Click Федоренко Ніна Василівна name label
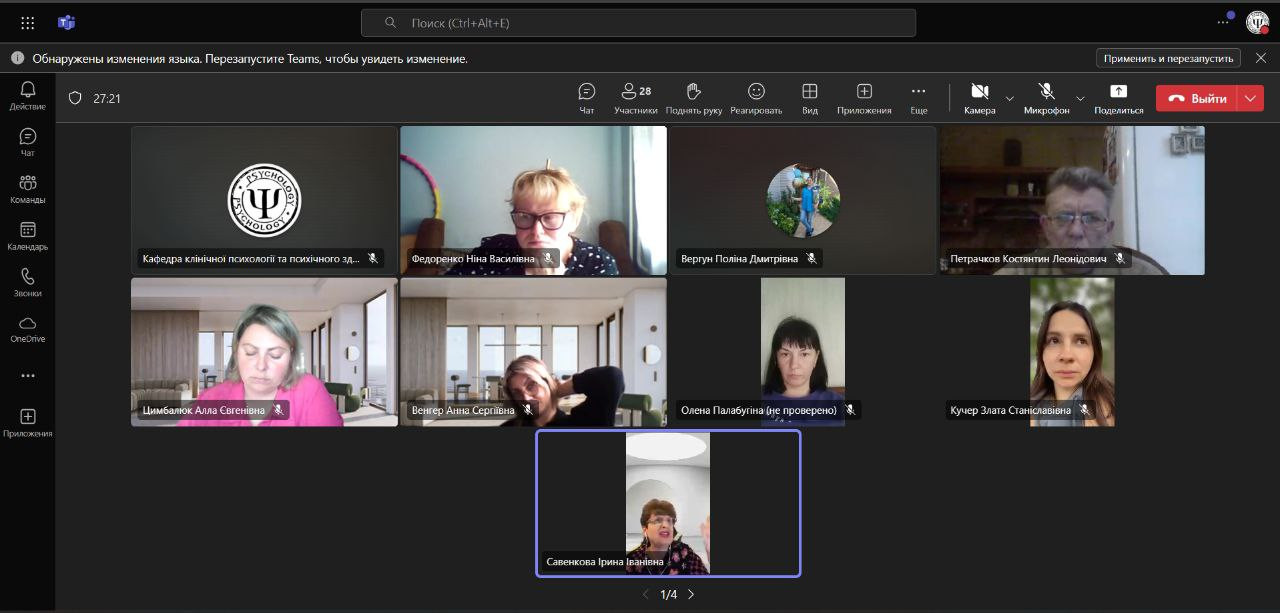The width and height of the screenshot is (1280, 613). point(473,258)
